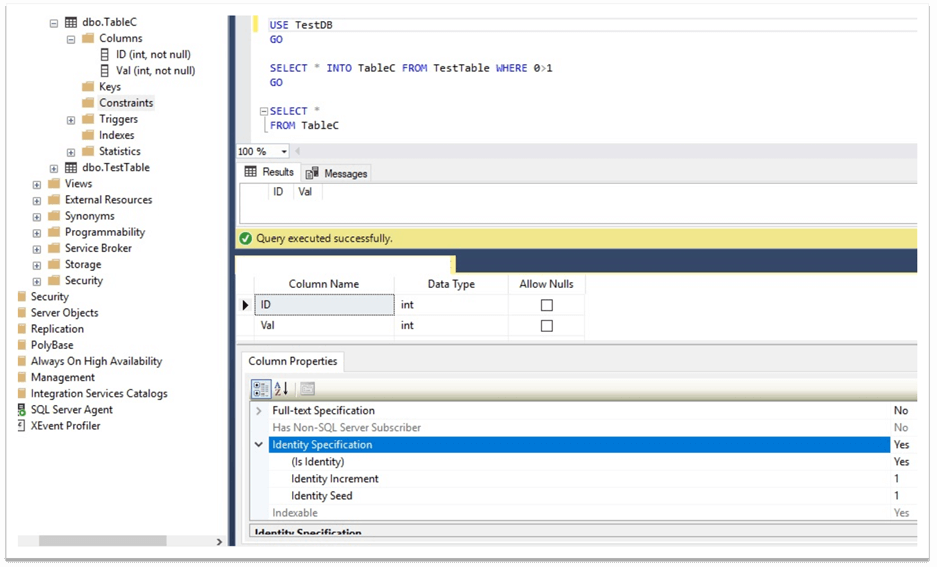Expand the Storage folder
The height and width of the screenshot is (567, 937).
click(37, 265)
